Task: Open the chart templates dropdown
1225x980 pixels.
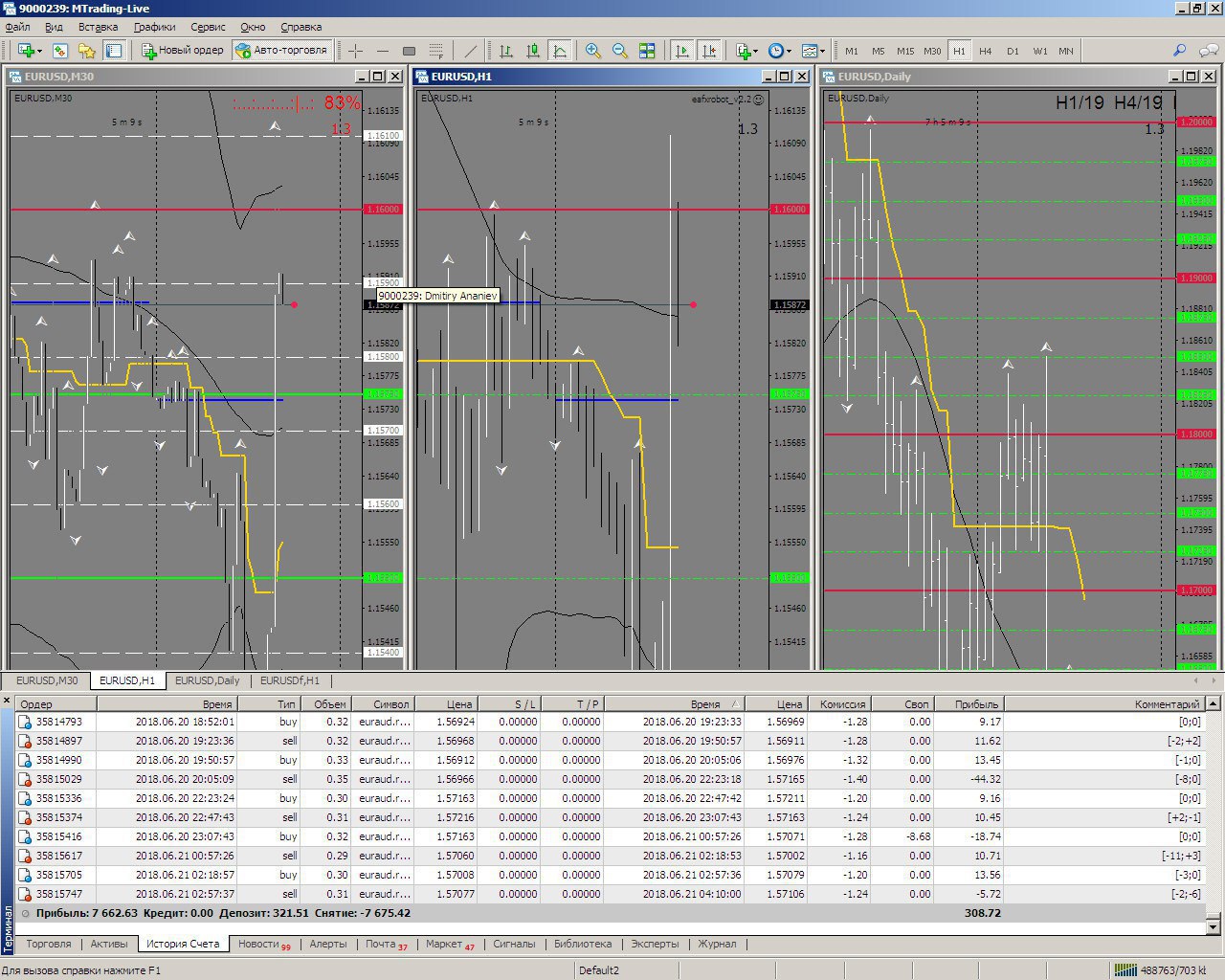Action: click(x=813, y=51)
